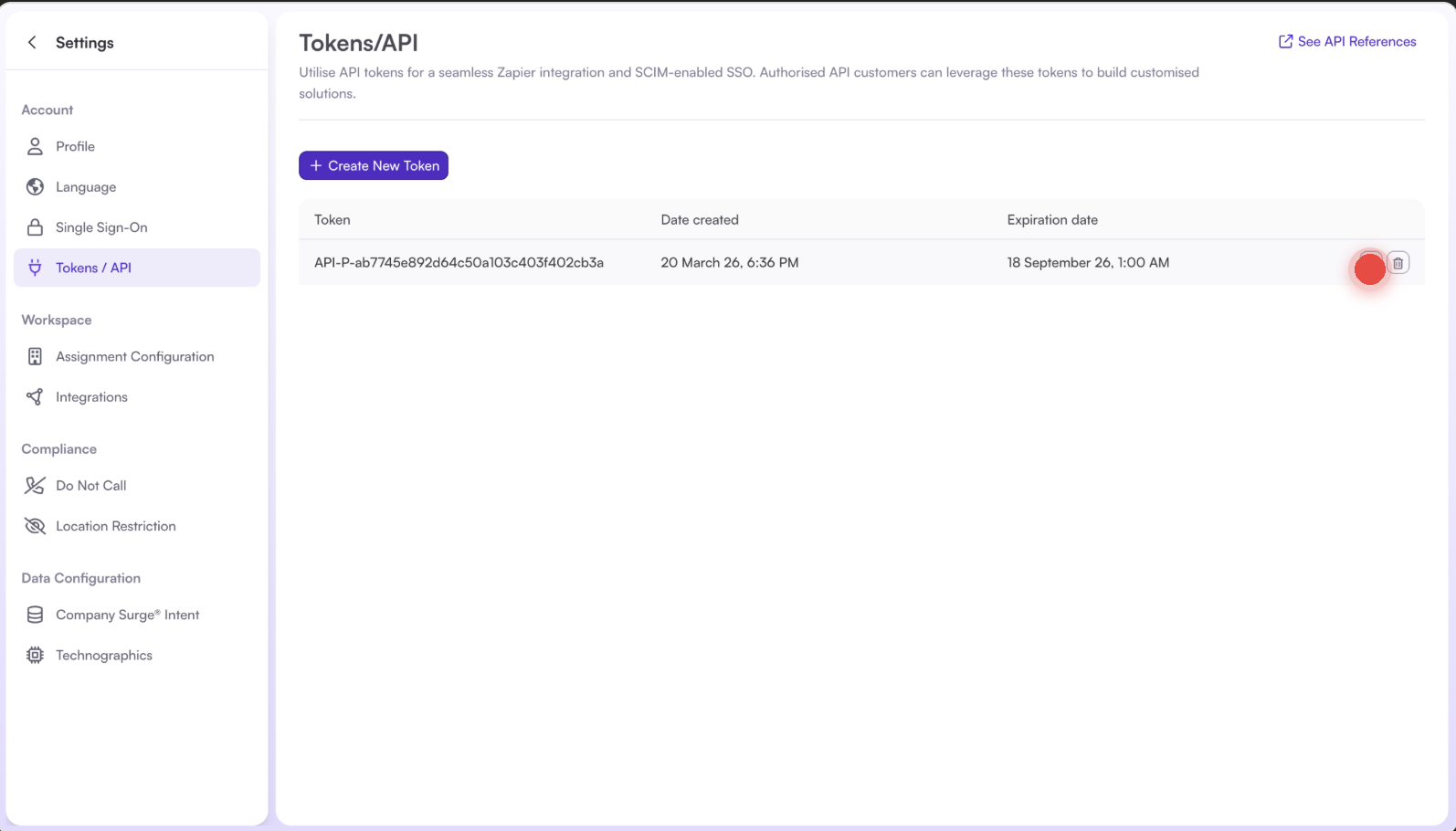The height and width of the screenshot is (831, 1456).
Task: Click the chip icon for Technographics
Action: (35, 655)
